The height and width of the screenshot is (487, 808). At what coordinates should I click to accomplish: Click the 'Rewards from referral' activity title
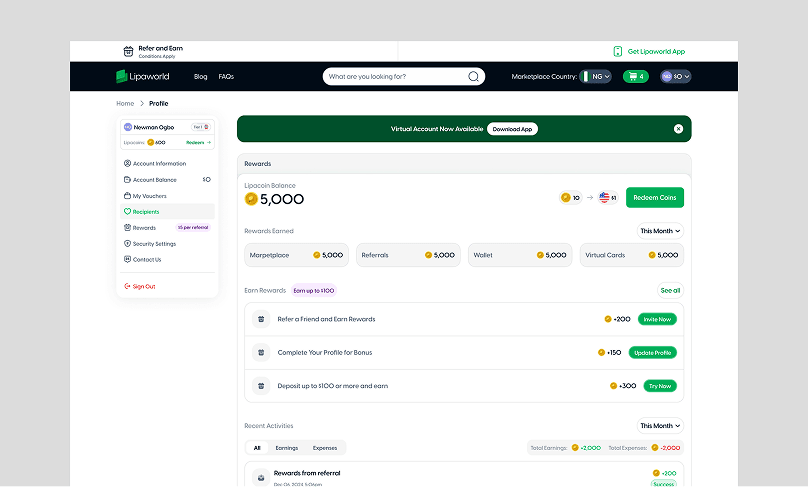[307, 473]
